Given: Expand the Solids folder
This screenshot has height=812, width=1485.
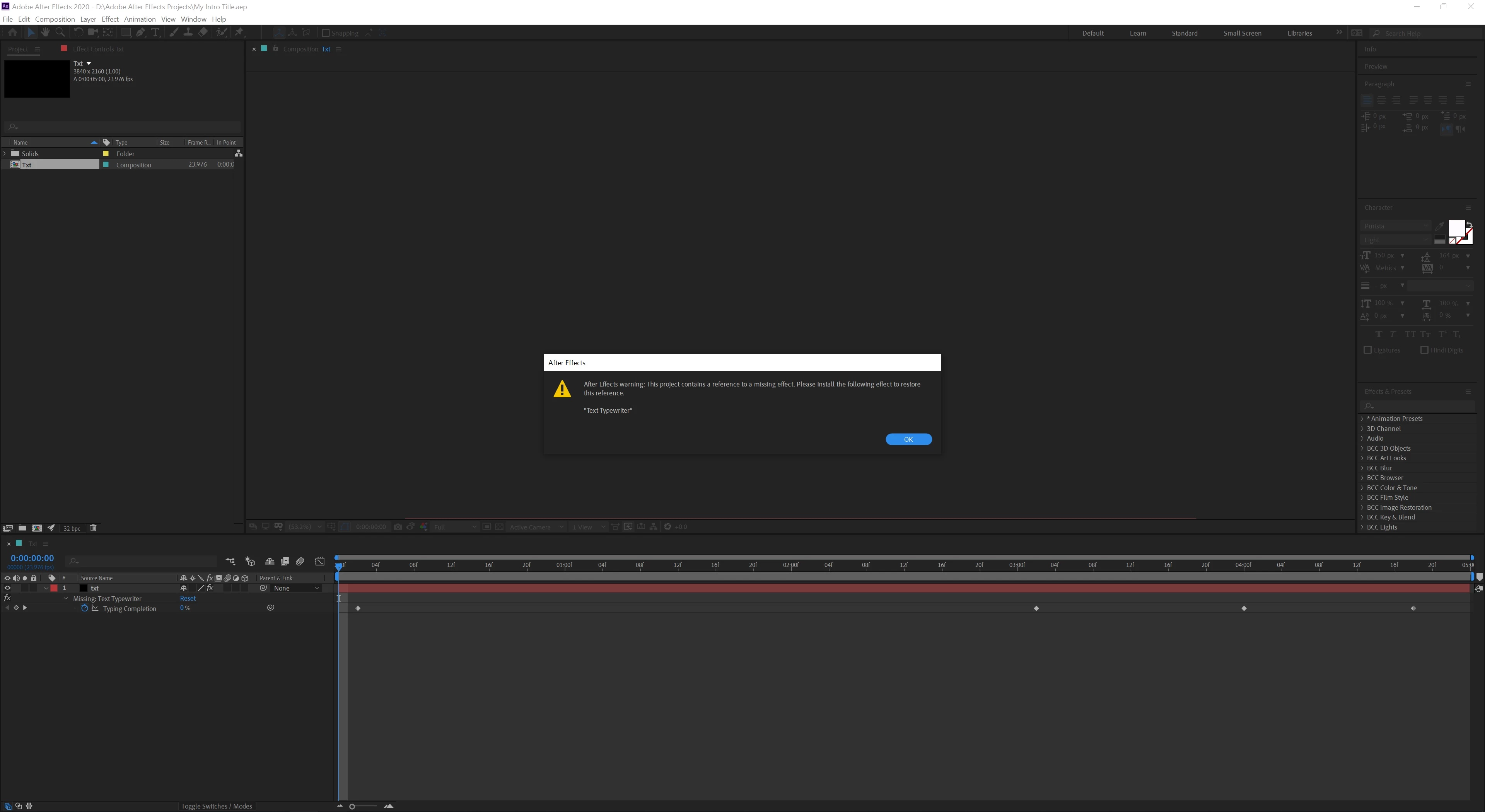Looking at the screenshot, I should click(x=5, y=153).
